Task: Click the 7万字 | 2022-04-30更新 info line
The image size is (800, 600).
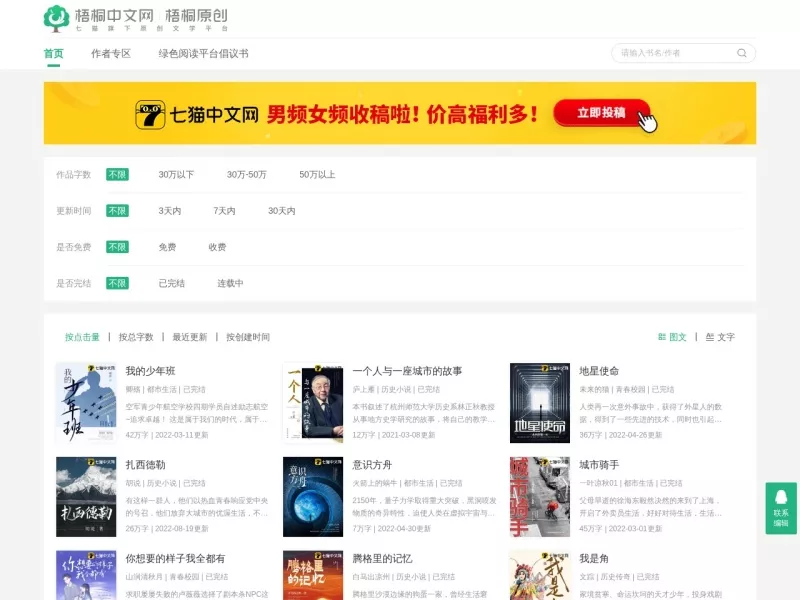Action: point(391,529)
